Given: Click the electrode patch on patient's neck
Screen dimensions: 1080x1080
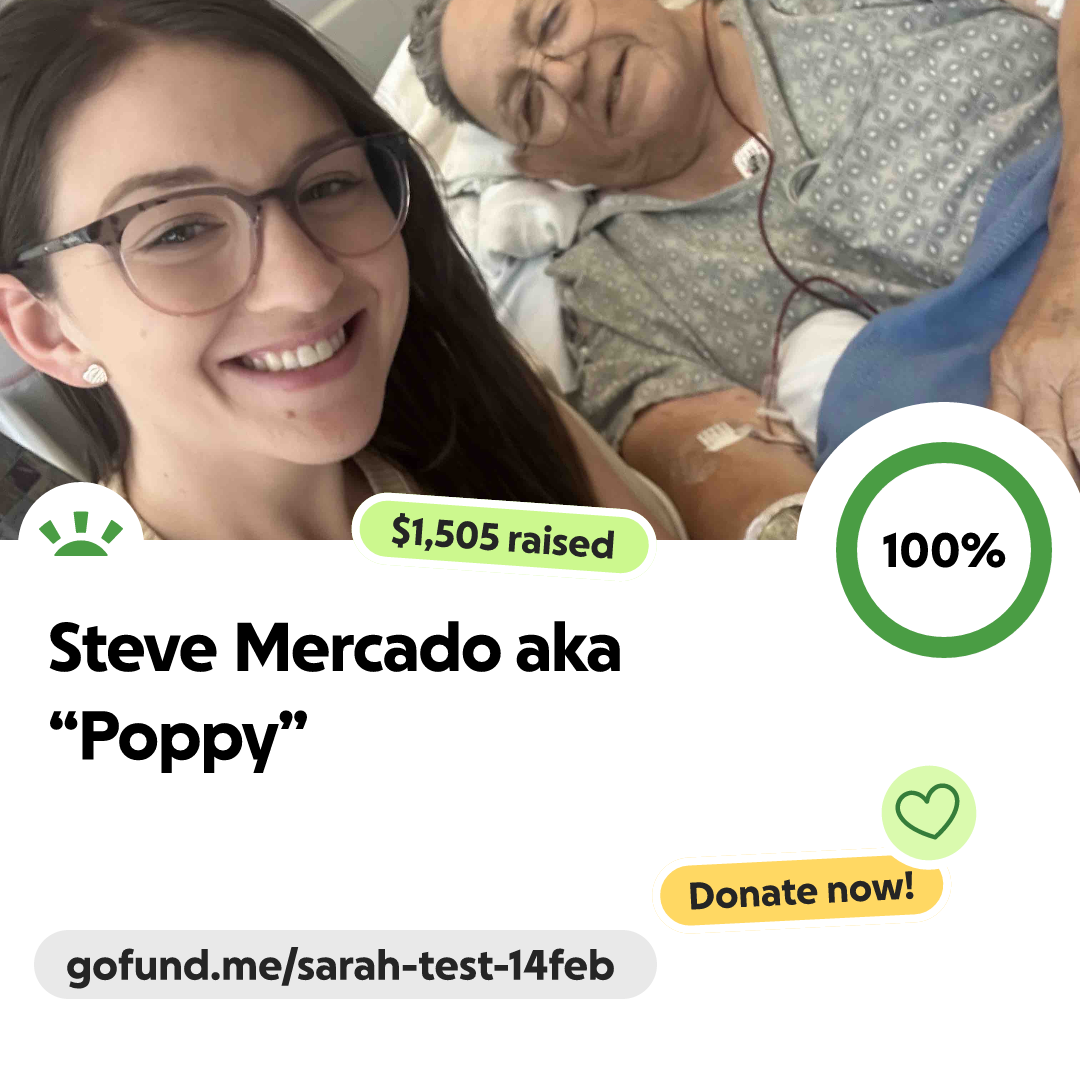Looking at the screenshot, I should click(x=752, y=155).
